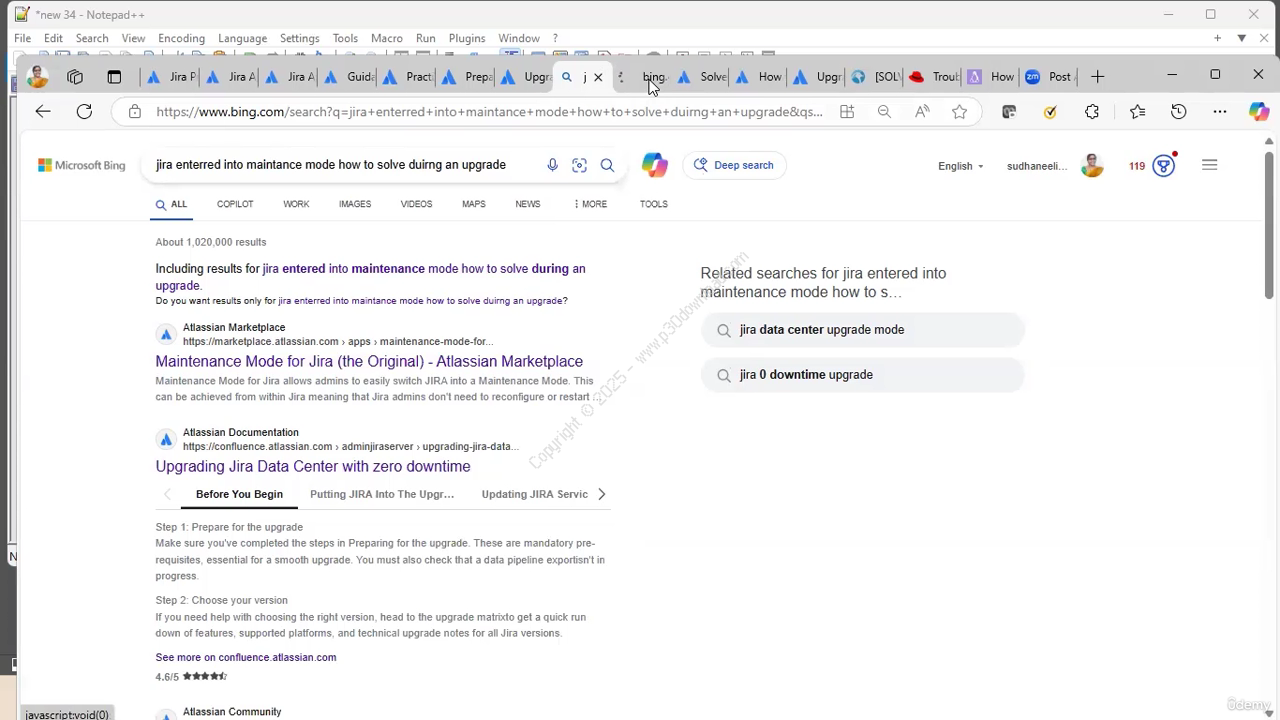Screen dimensions: 1280x720
Task: Switch to the [SOL] browser tab
Action: click(876, 77)
